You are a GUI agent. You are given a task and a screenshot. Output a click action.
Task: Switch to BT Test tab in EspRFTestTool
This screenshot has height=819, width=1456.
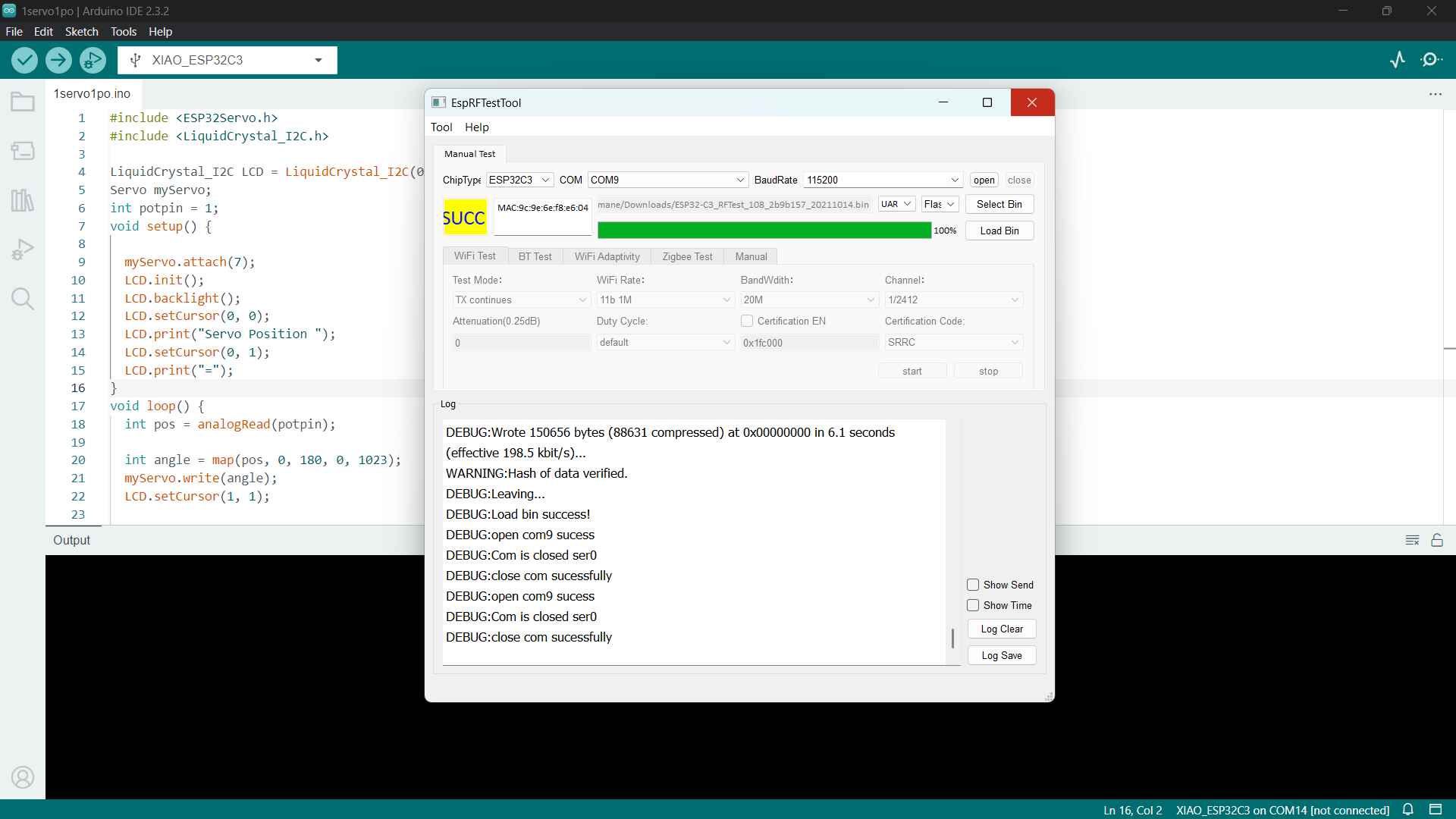pyautogui.click(x=535, y=256)
